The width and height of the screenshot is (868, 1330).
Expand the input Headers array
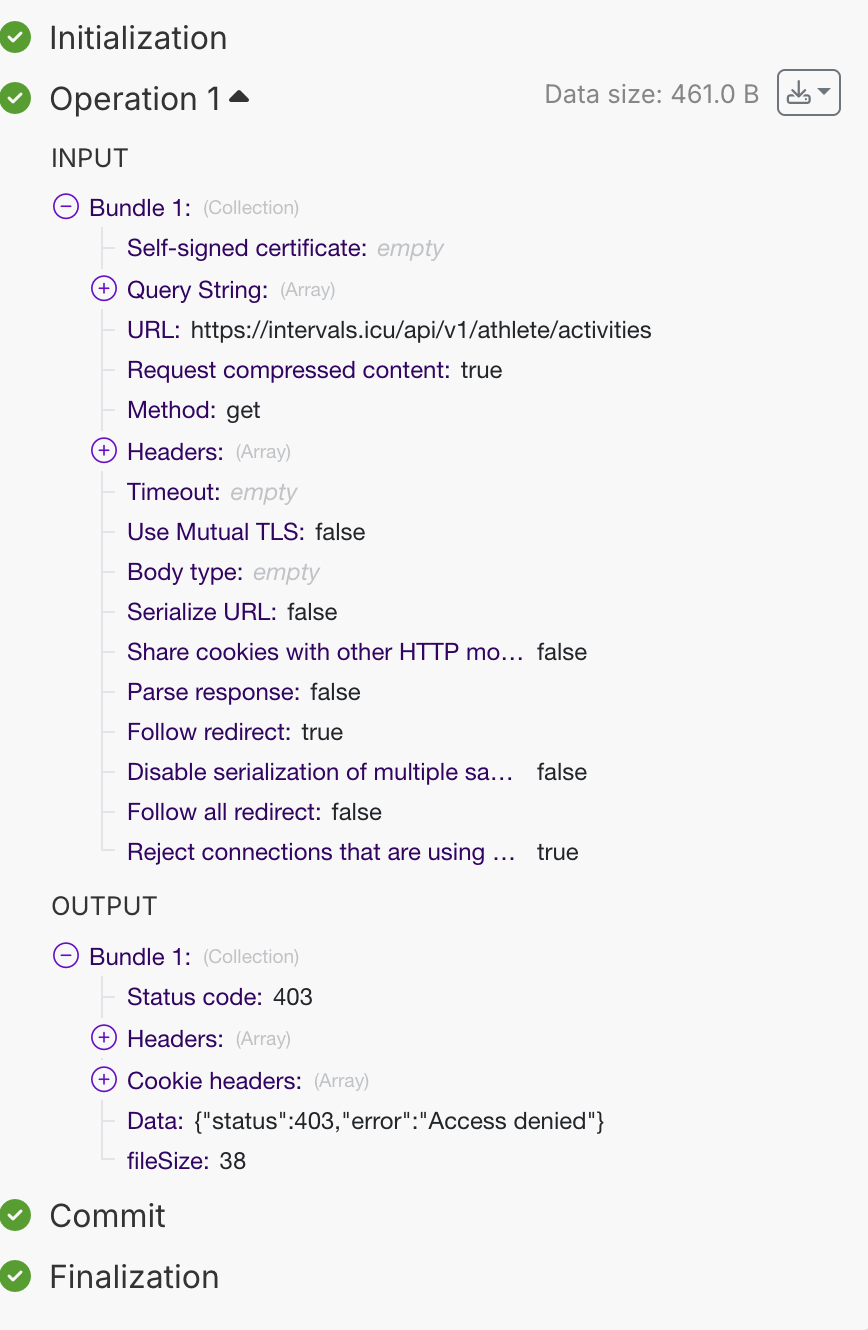pos(104,451)
